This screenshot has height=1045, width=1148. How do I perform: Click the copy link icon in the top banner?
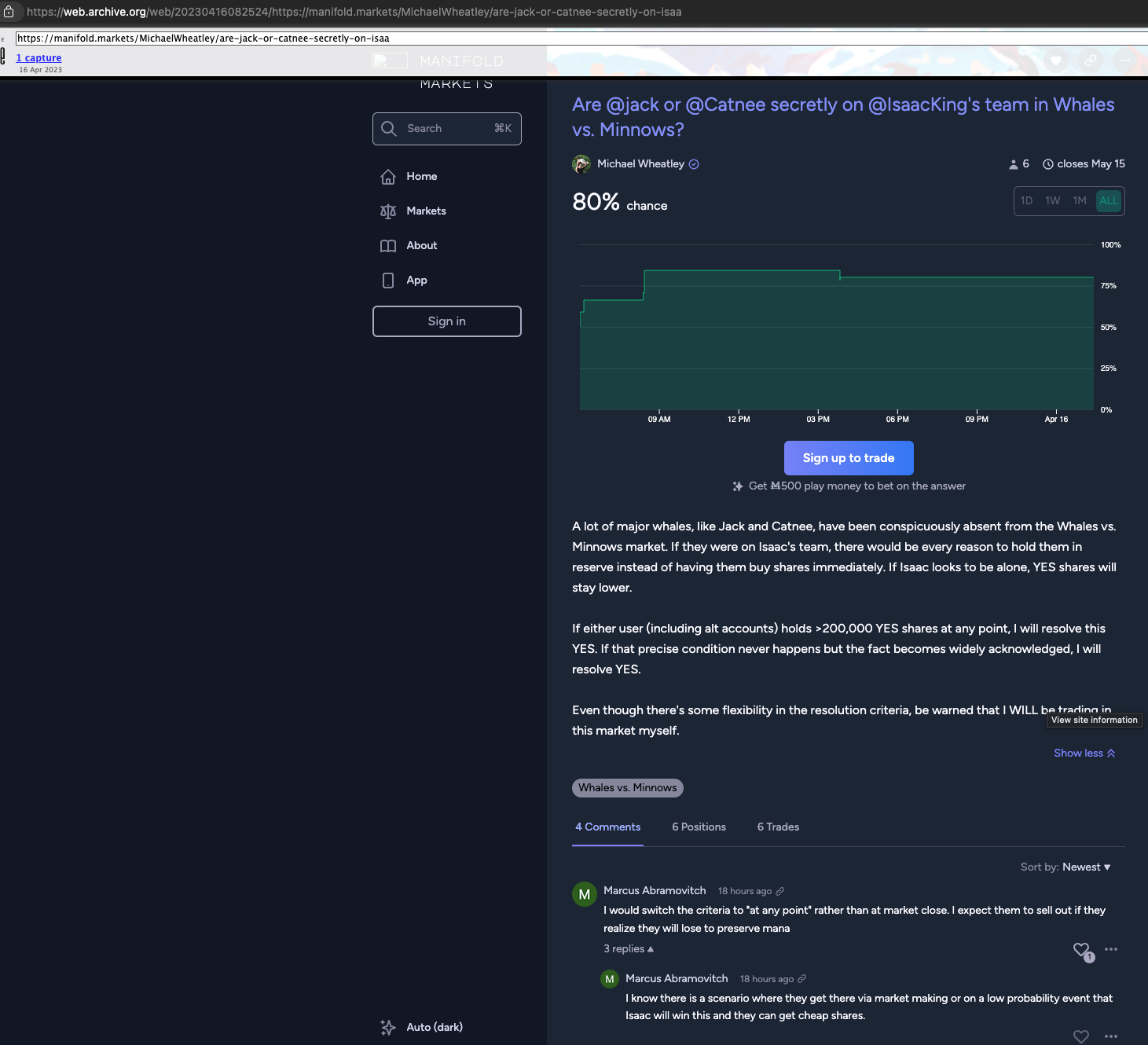[1091, 60]
